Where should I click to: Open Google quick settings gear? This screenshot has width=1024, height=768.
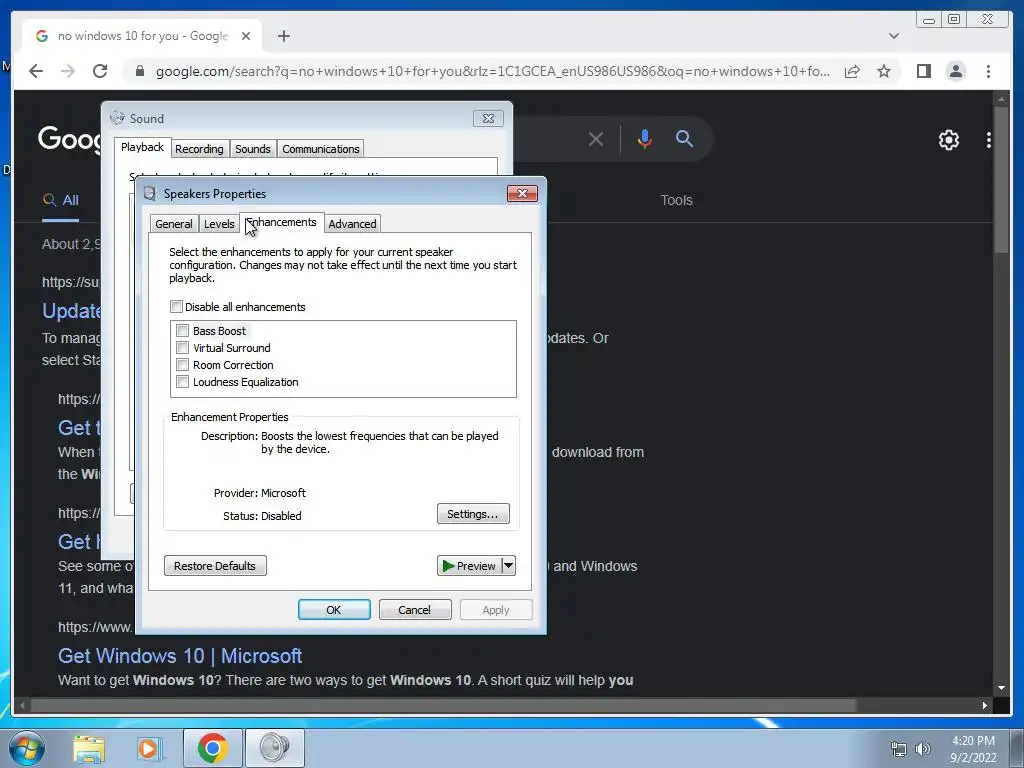[x=949, y=140]
